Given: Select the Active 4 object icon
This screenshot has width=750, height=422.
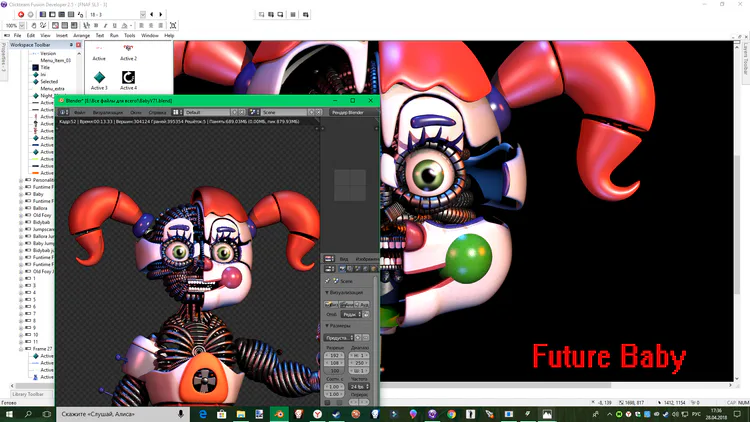Looking at the screenshot, I should point(128,78).
